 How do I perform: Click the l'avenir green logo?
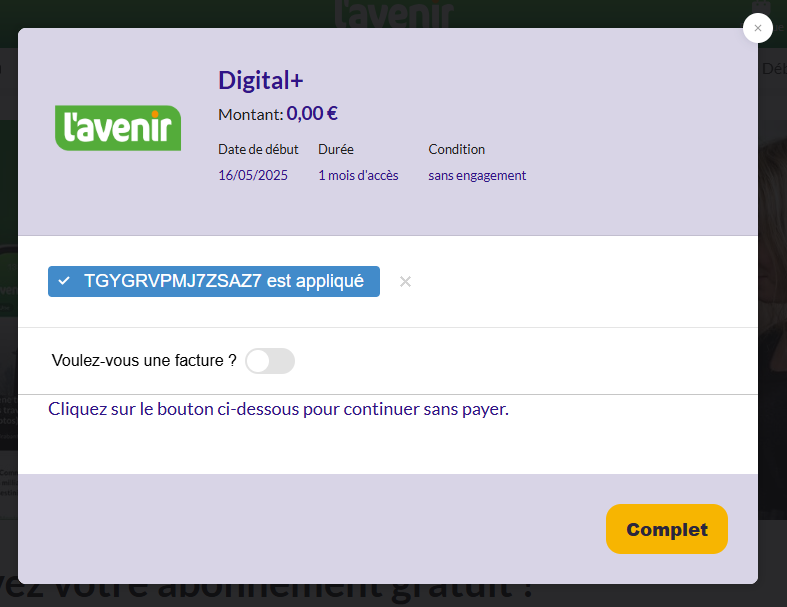click(118, 128)
